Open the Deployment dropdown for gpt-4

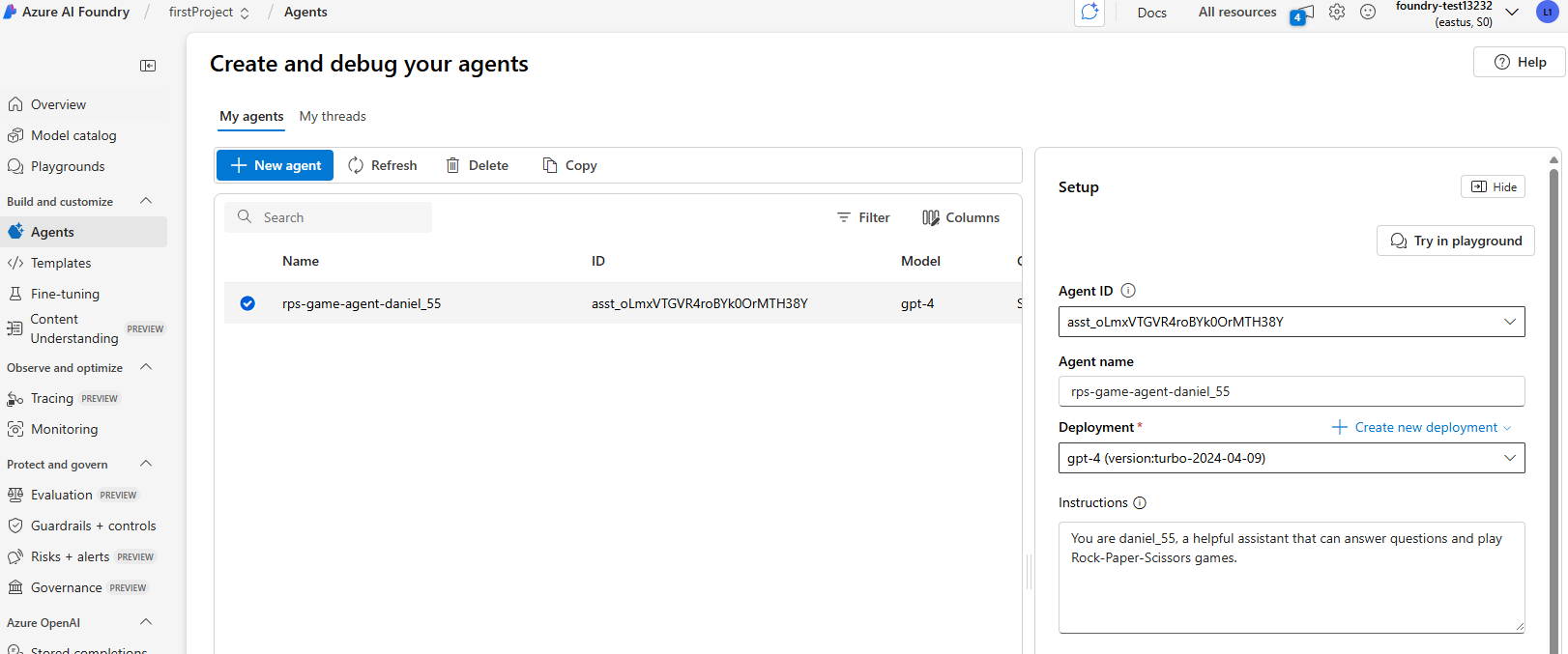[x=1509, y=458]
